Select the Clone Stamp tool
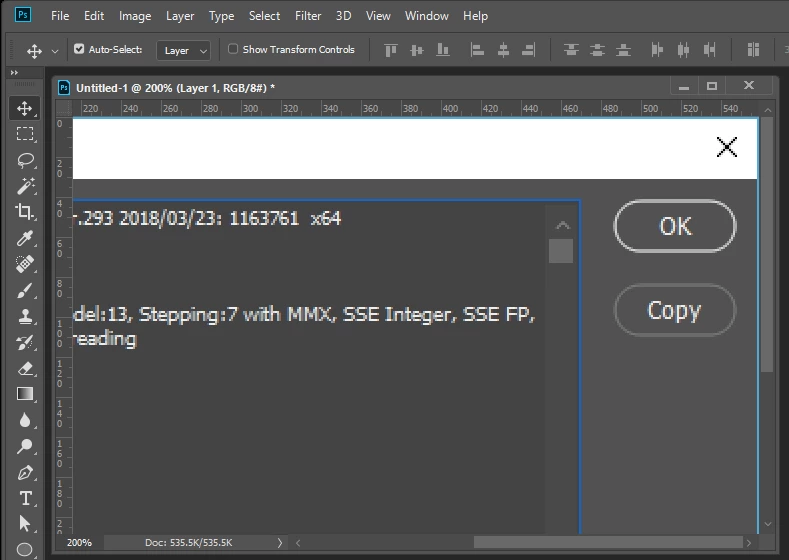 [25, 316]
